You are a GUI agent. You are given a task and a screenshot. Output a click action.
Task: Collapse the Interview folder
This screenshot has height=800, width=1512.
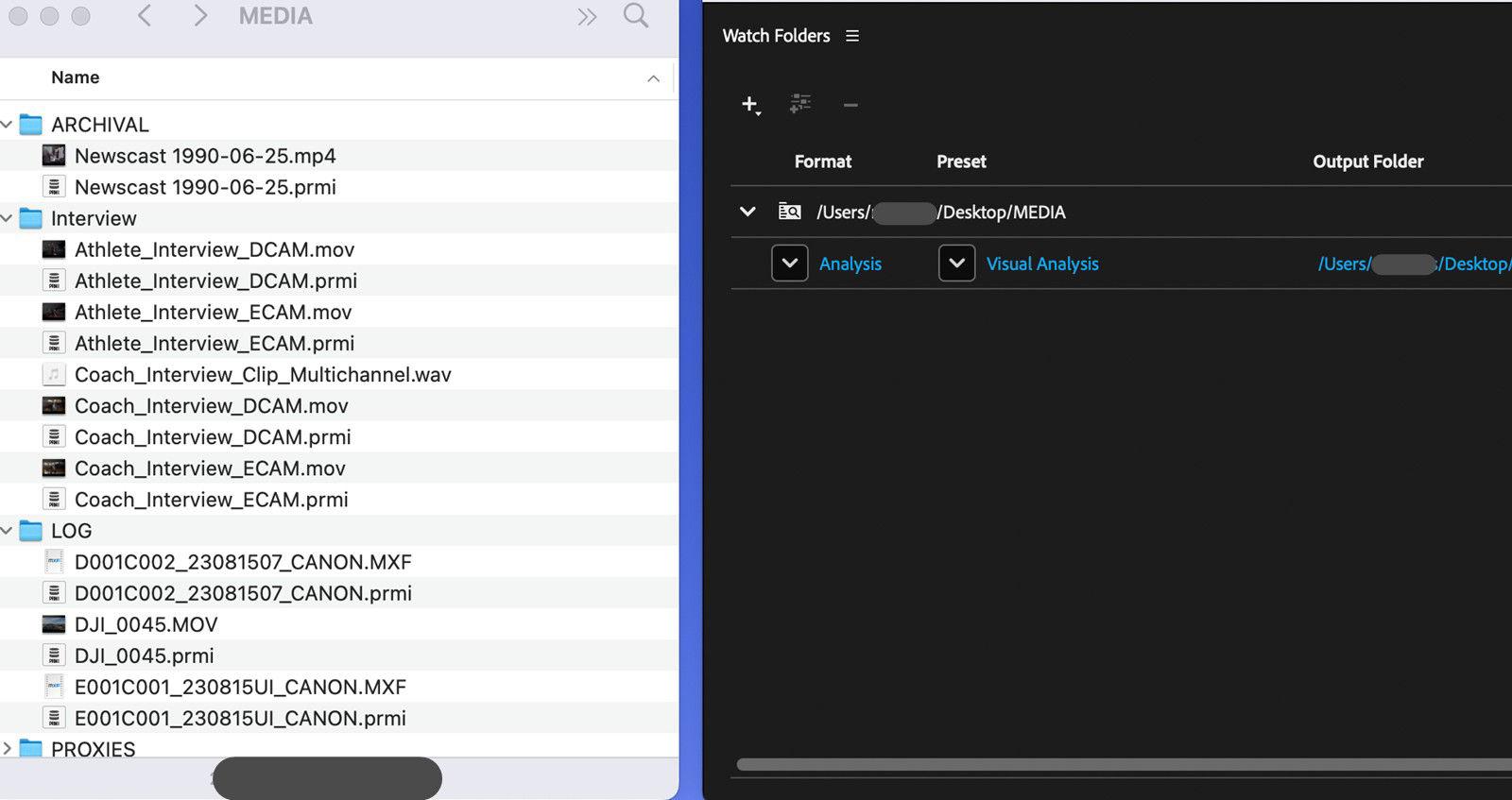[x=7, y=218]
